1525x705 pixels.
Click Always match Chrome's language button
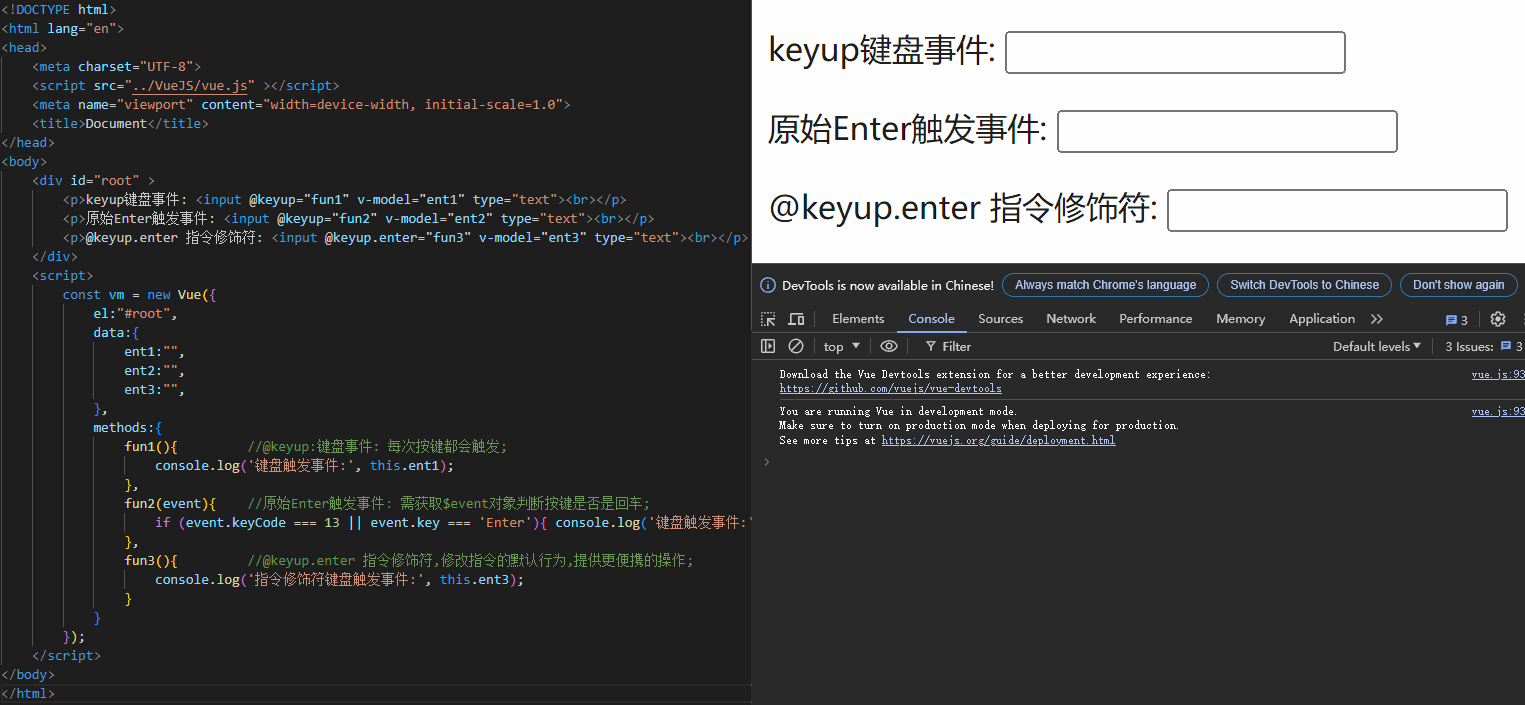pyautogui.click(x=1105, y=285)
